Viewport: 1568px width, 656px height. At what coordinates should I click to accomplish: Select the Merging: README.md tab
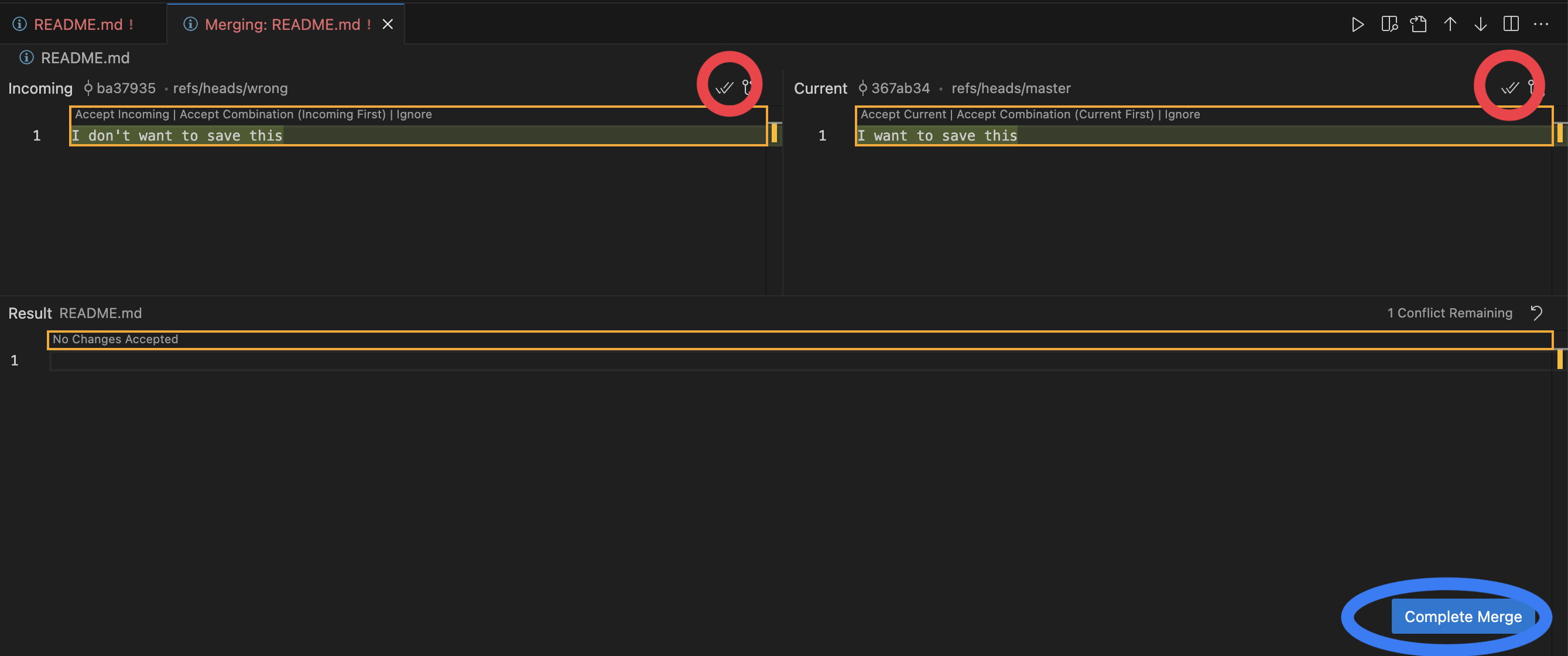pos(280,24)
